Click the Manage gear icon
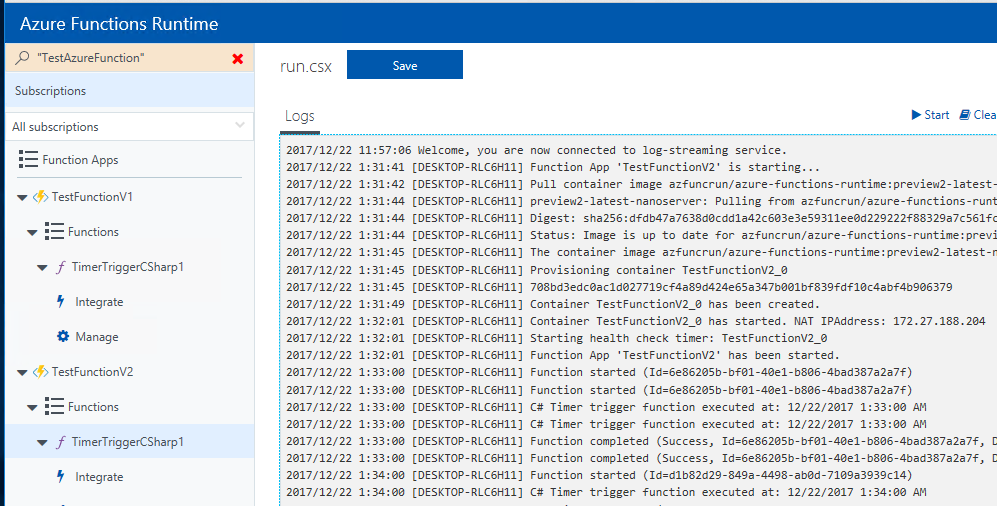The height and width of the screenshot is (506, 997). pos(63,336)
